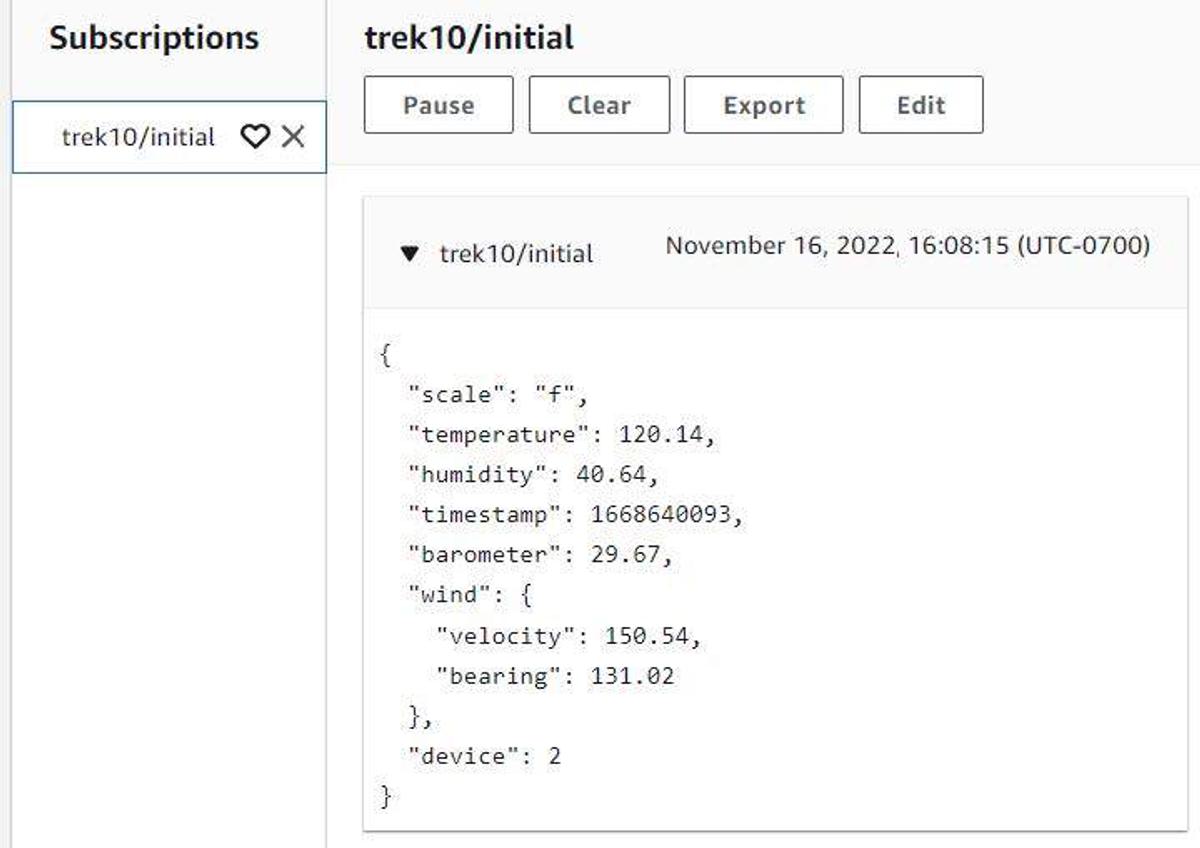The width and height of the screenshot is (1200, 848).
Task: Click the trek10/initial topic heading above the buttons
Action: point(469,38)
